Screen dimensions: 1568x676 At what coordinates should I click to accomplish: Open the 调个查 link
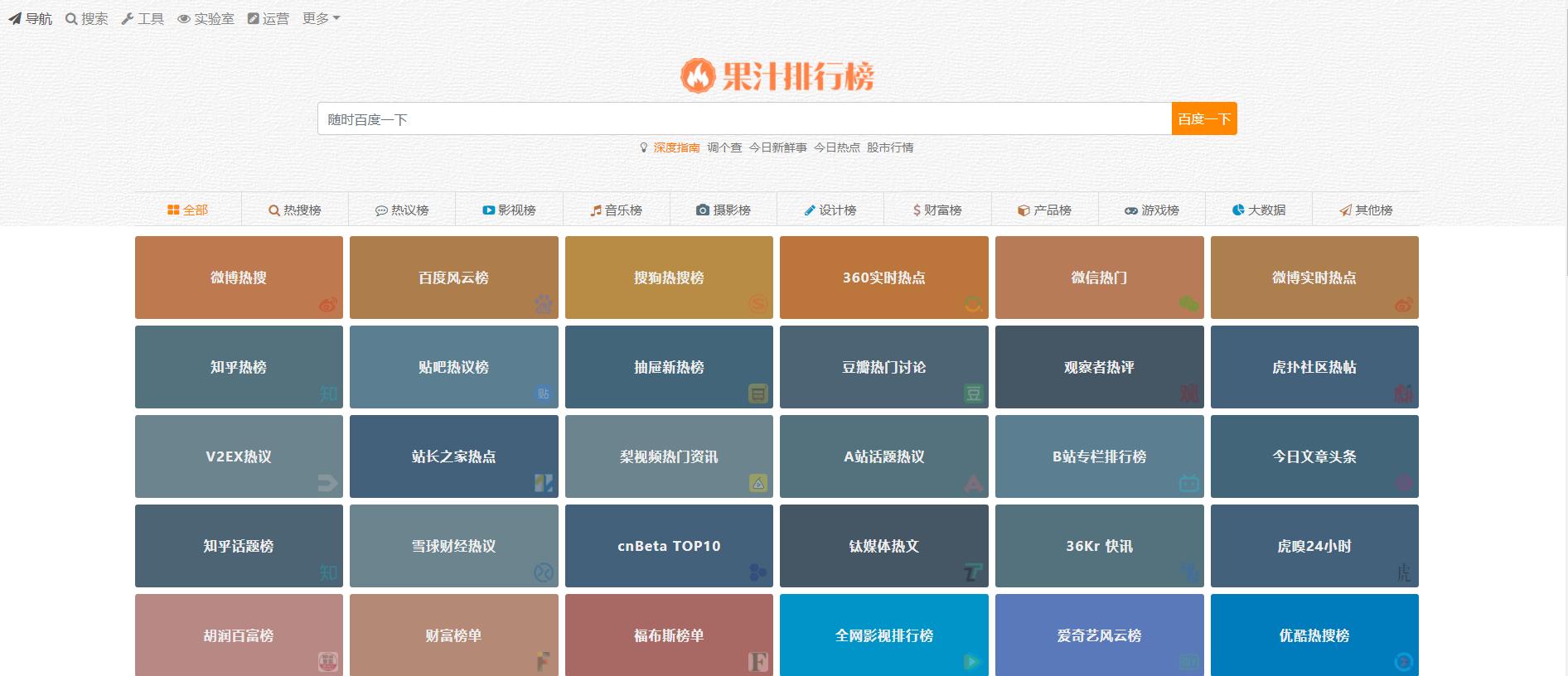724,147
